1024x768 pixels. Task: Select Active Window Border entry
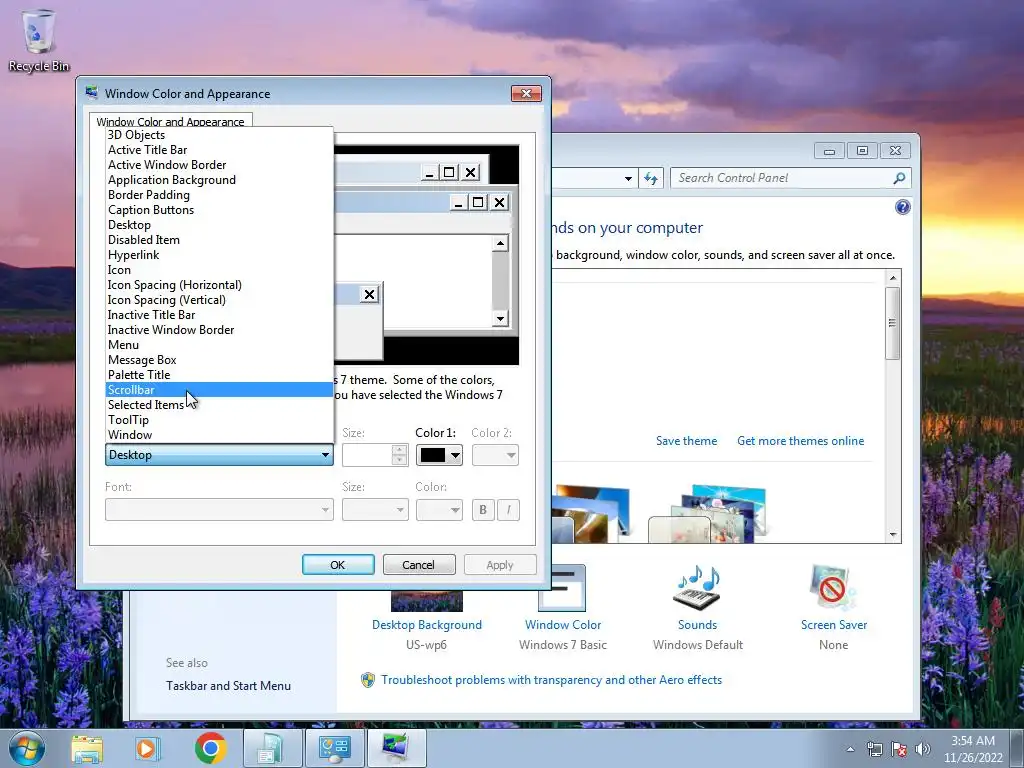[219, 165]
